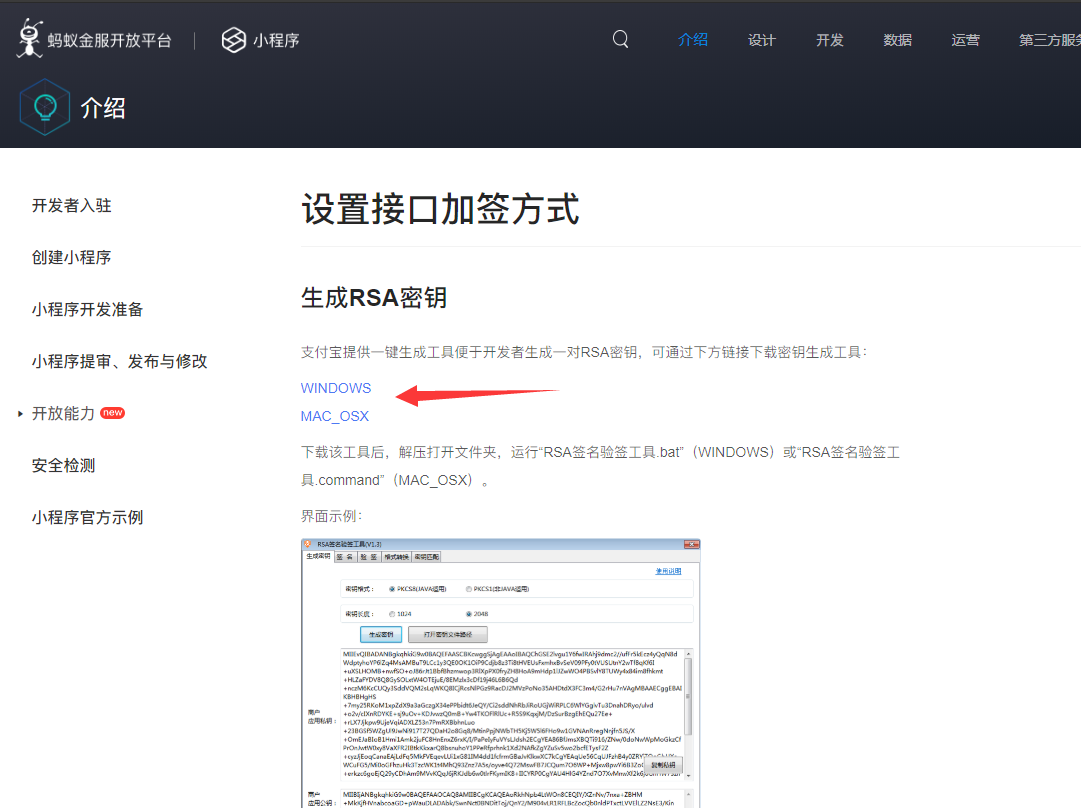
Task: Click the 小程序 cube icon in header
Action: click(x=233, y=40)
